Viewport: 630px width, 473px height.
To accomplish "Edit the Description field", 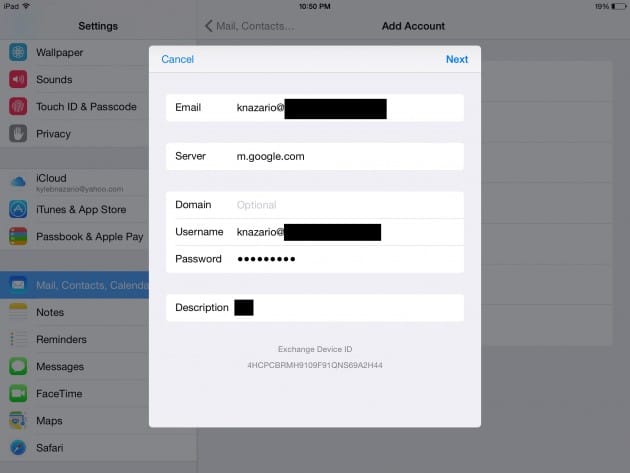I will point(315,308).
